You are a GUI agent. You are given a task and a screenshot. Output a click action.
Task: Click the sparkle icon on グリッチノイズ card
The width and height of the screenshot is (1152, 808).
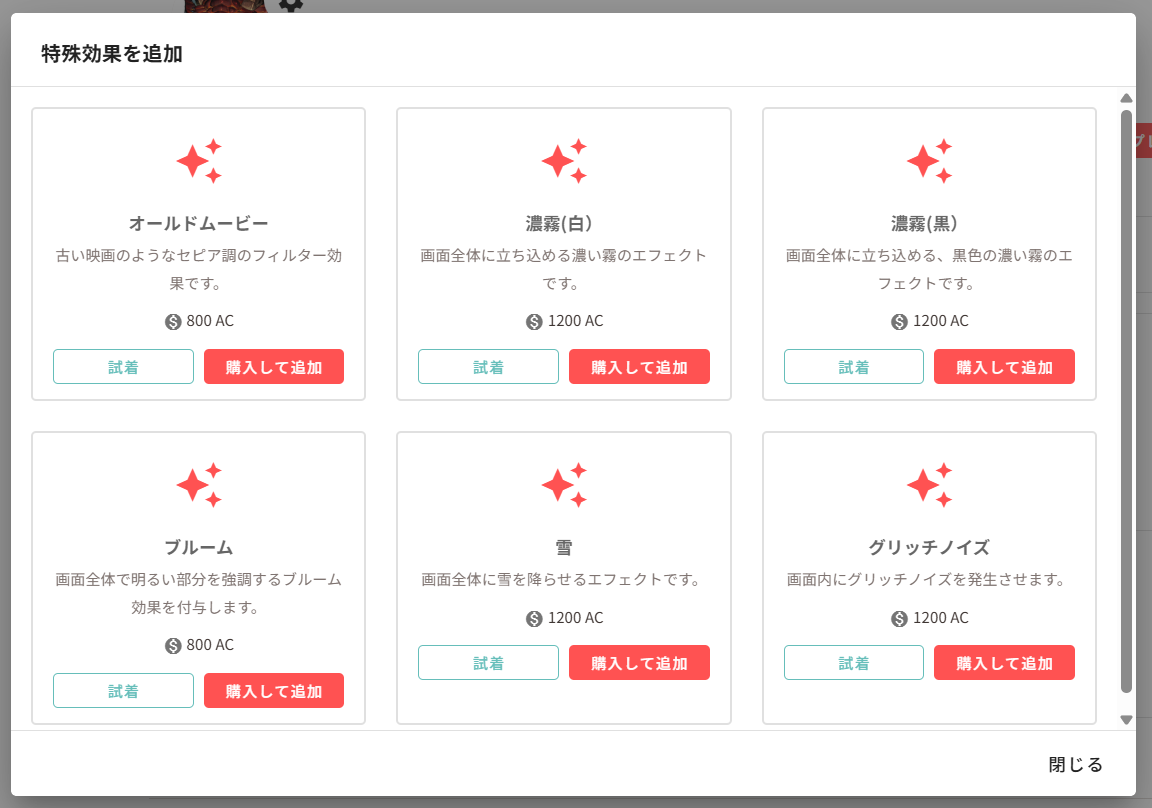[x=929, y=485]
